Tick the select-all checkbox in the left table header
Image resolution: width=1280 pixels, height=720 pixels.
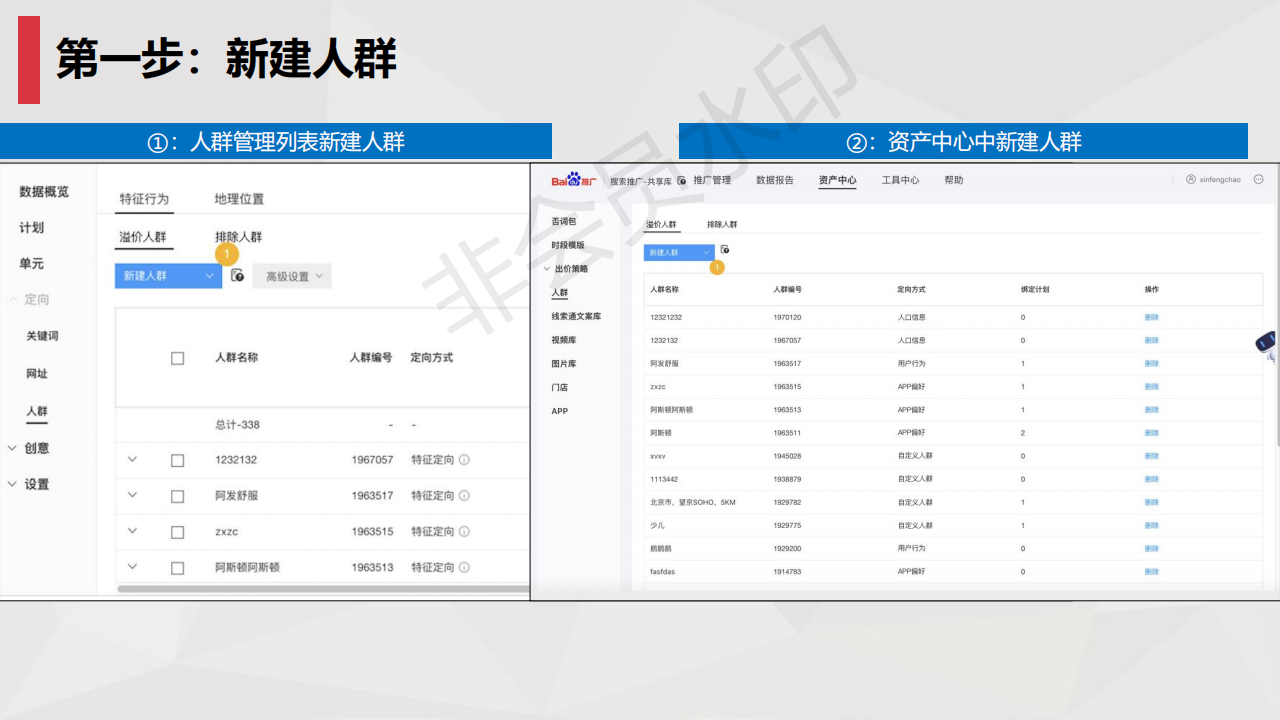tap(178, 358)
